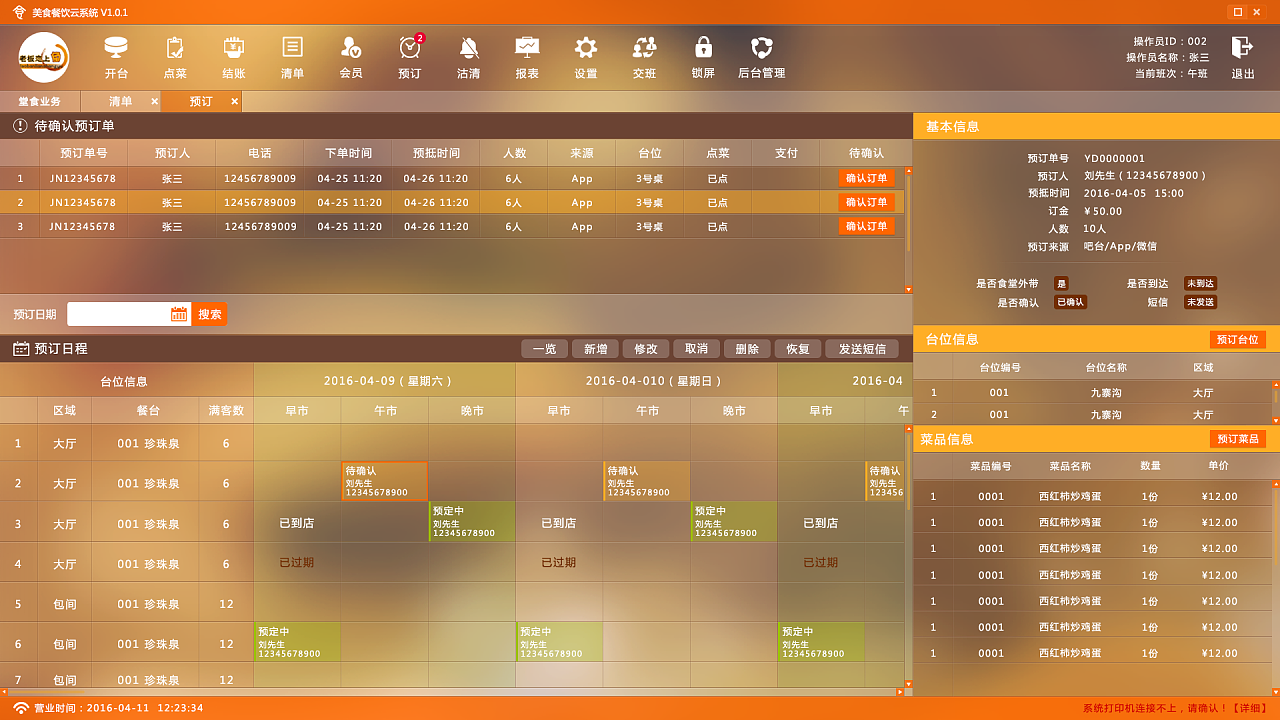
Task: Click the 一览 button
Action: [x=544, y=349]
